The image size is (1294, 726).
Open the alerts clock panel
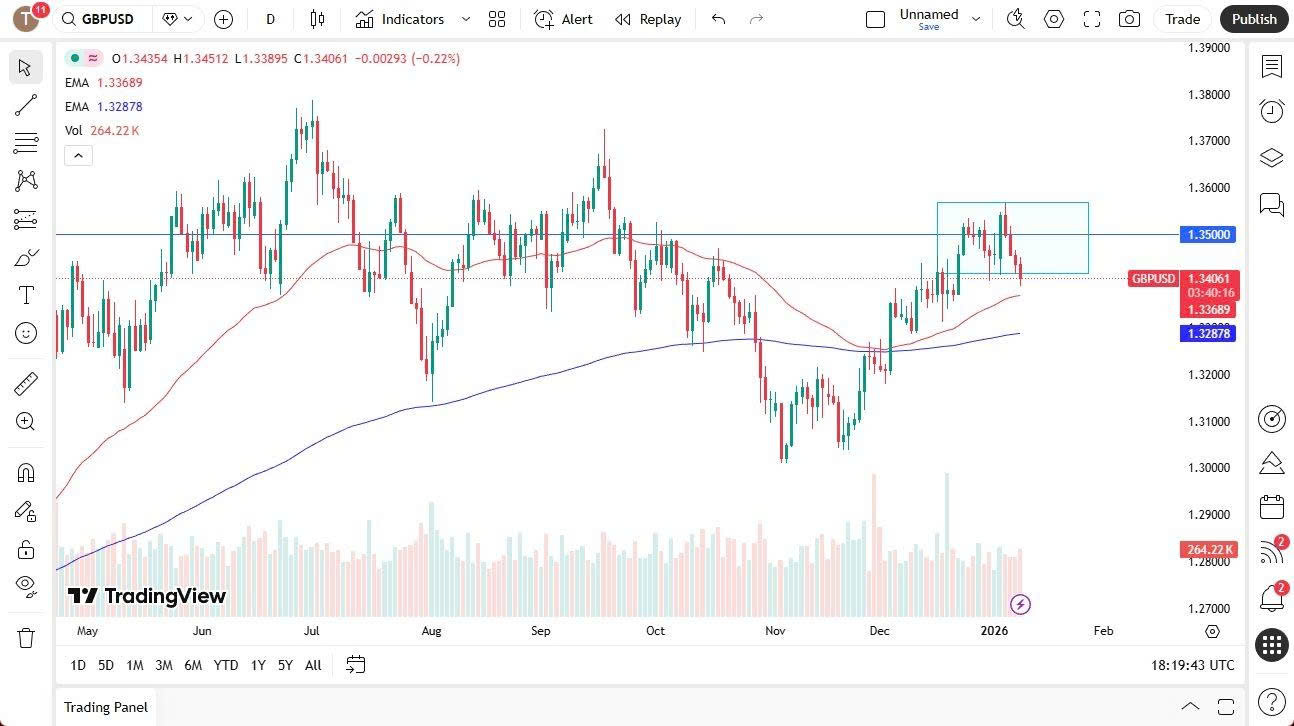[x=1272, y=111]
